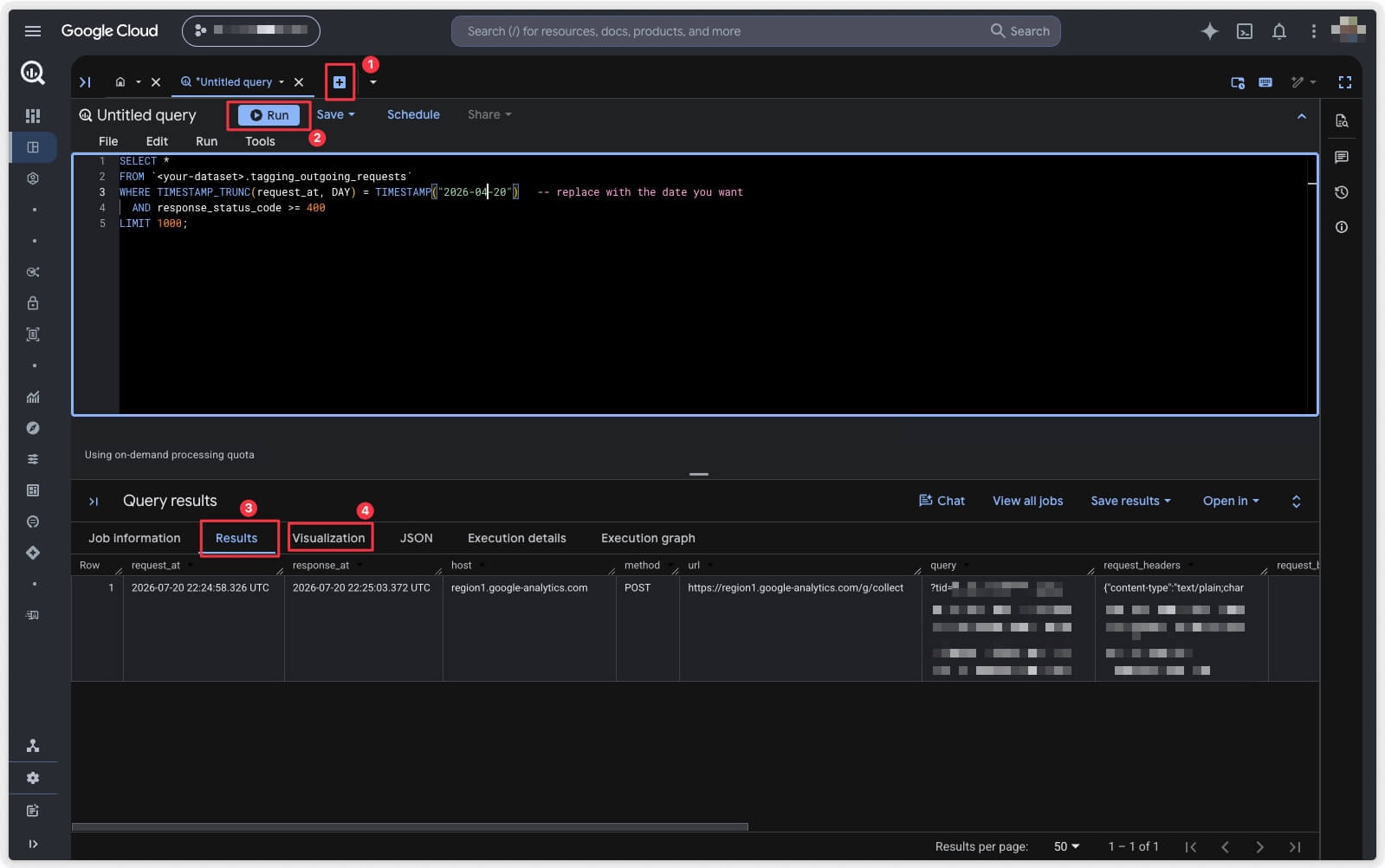
Task: Open Chat for query results
Action: [x=942, y=501]
